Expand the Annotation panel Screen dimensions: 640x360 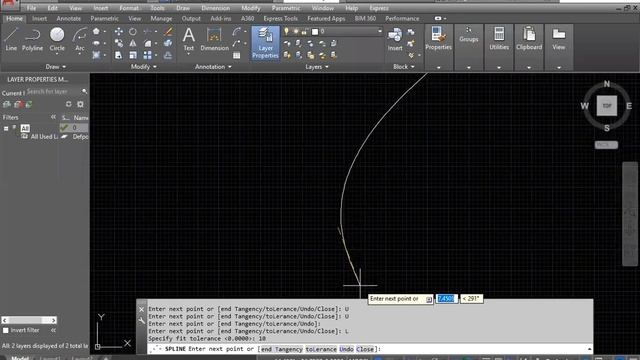click(213, 67)
